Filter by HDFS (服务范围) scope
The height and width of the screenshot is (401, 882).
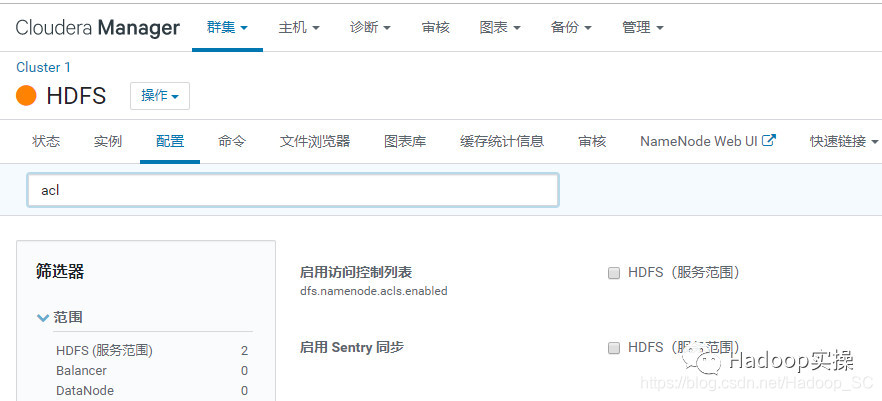(x=104, y=351)
